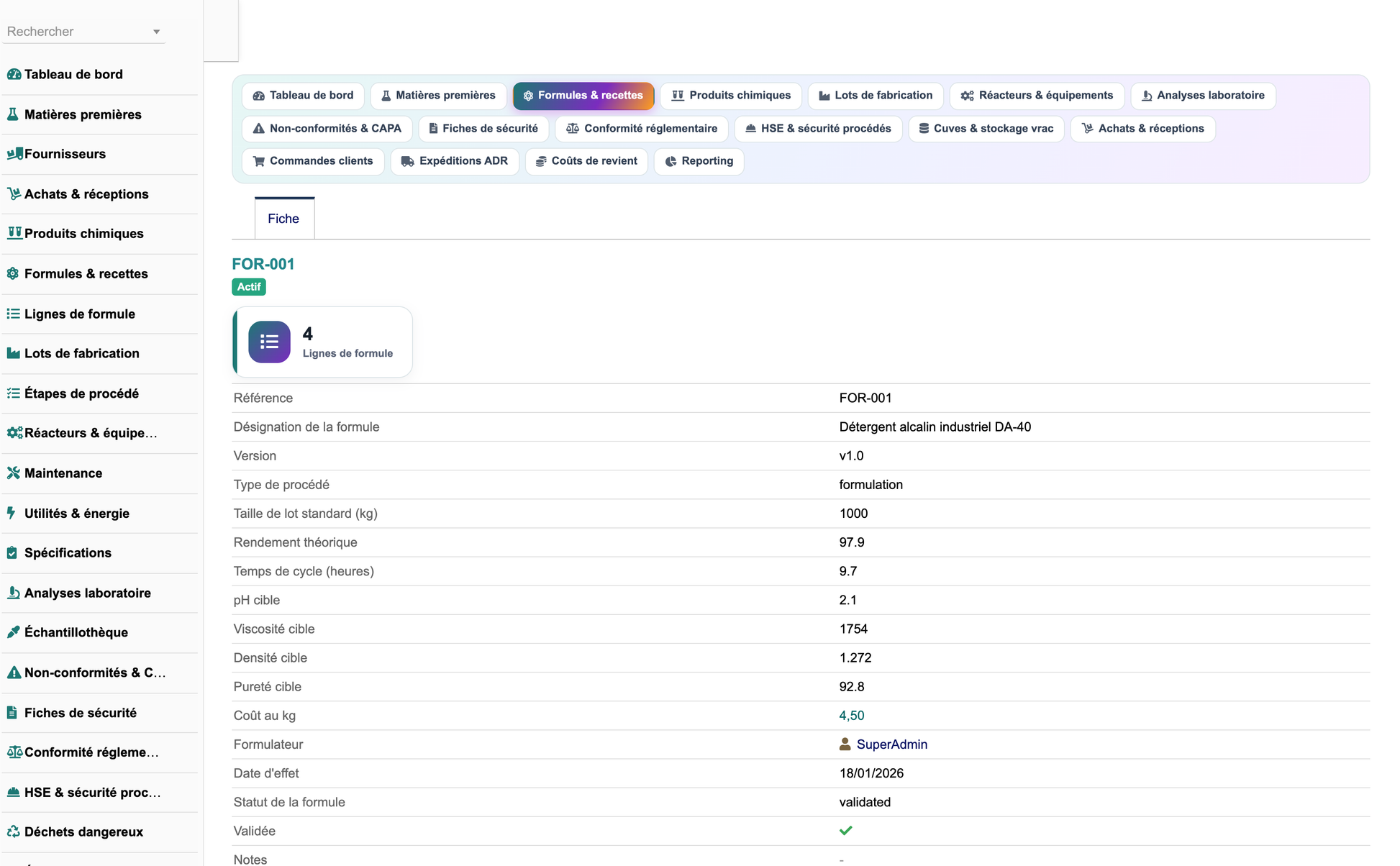The height and width of the screenshot is (866, 1400).
Task: Switch to the Fiche tab
Action: (284, 219)
